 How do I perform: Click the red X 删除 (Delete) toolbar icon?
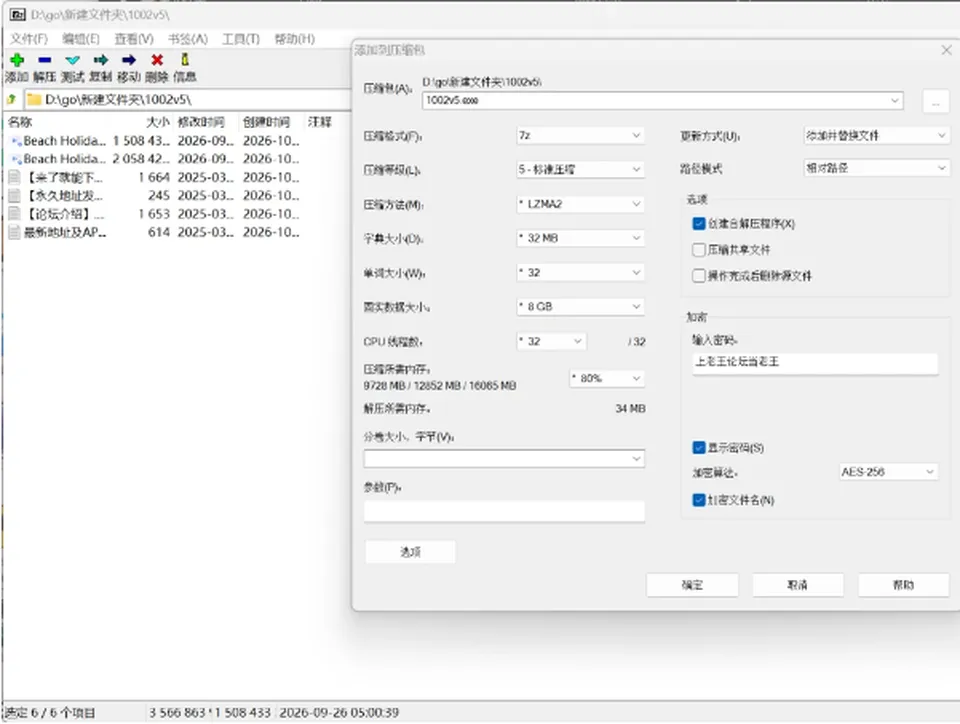[x=157, y=60]
